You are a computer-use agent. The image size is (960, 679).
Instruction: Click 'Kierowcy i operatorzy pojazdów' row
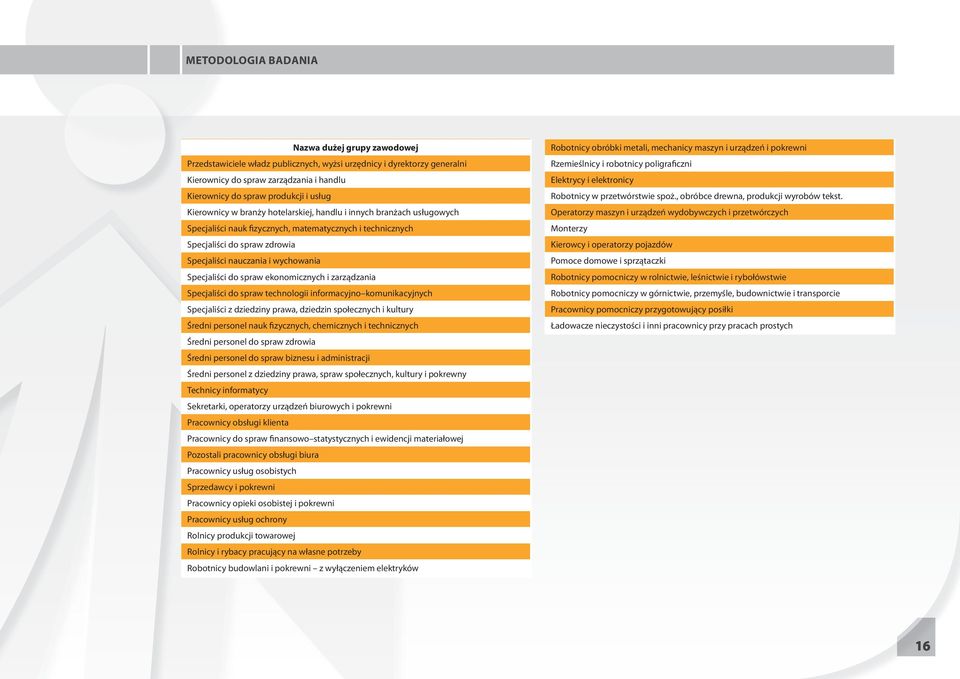(x=719, y=244)
